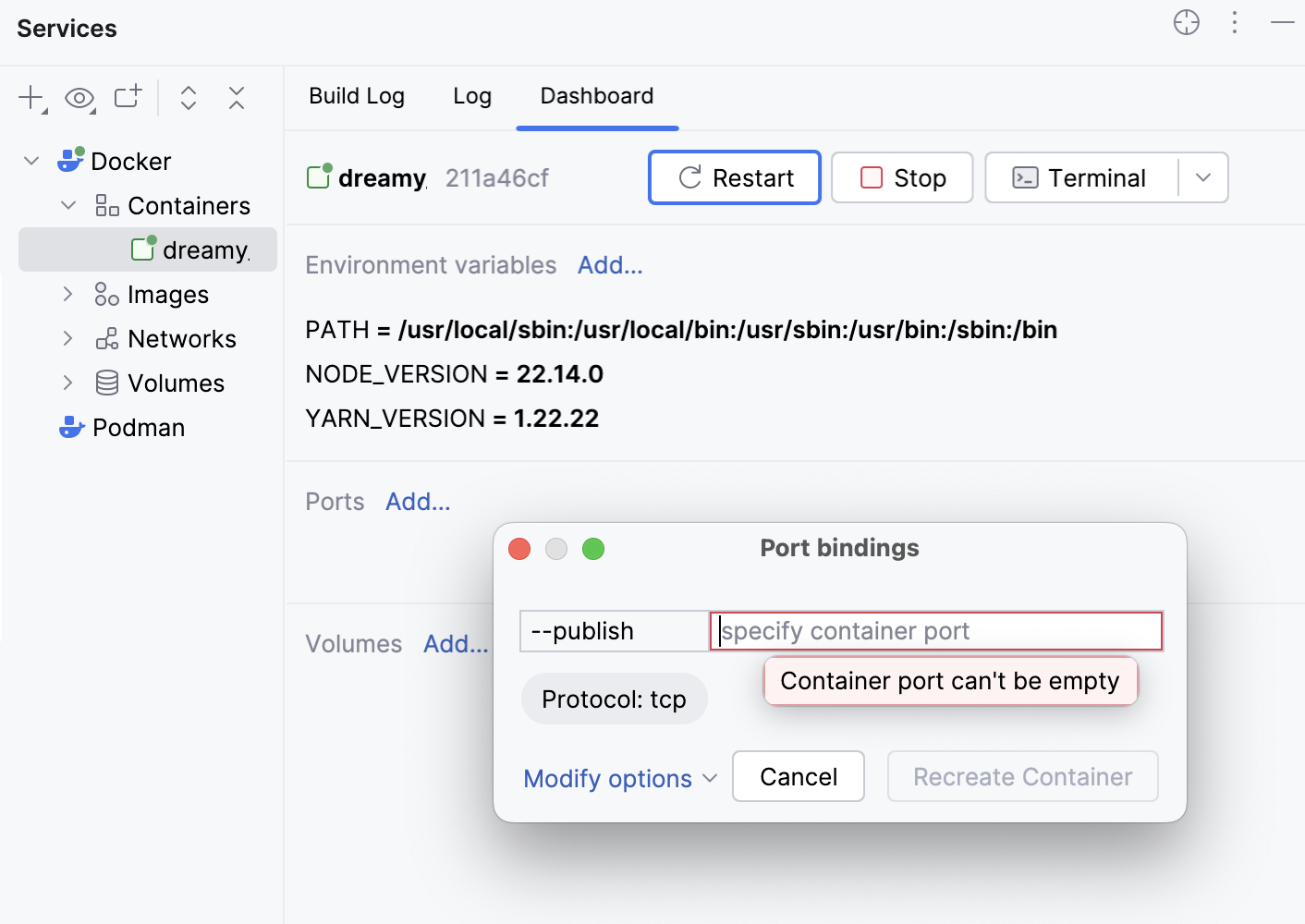Open the Modify options dropdown
Viewport: 1305px width, 924px height.
619,778
